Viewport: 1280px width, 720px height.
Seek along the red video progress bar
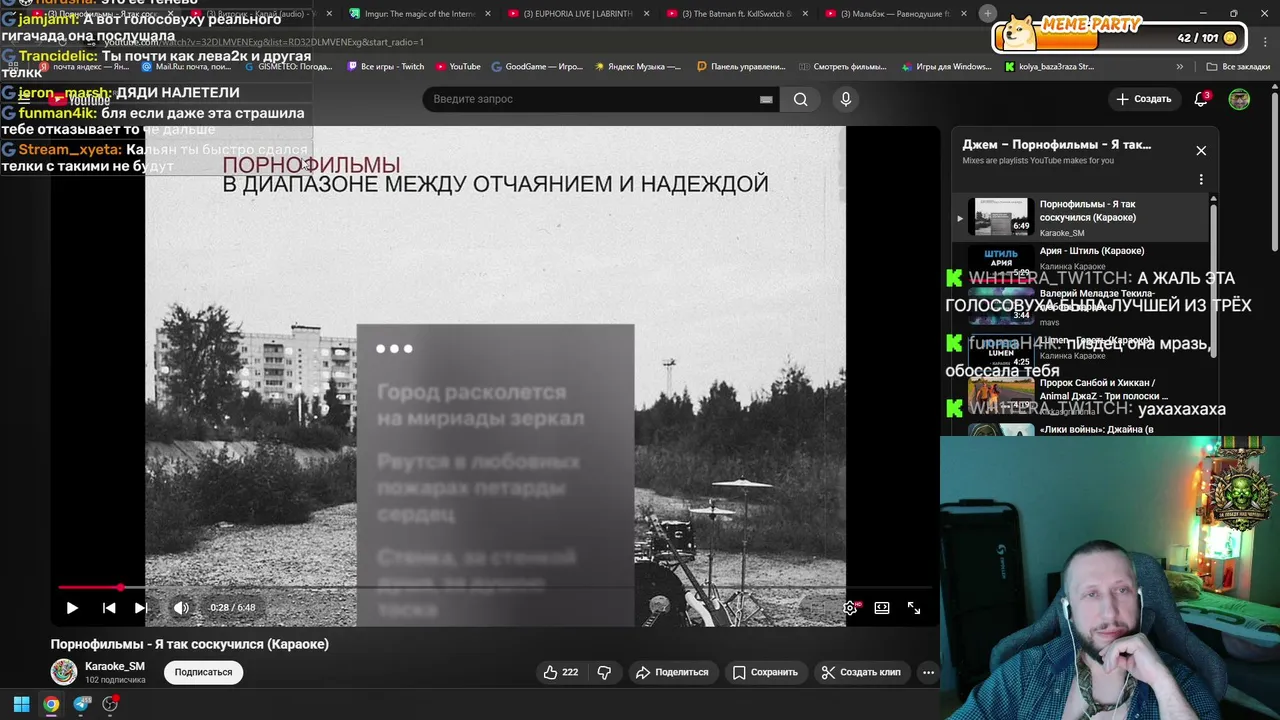[495, 587]
